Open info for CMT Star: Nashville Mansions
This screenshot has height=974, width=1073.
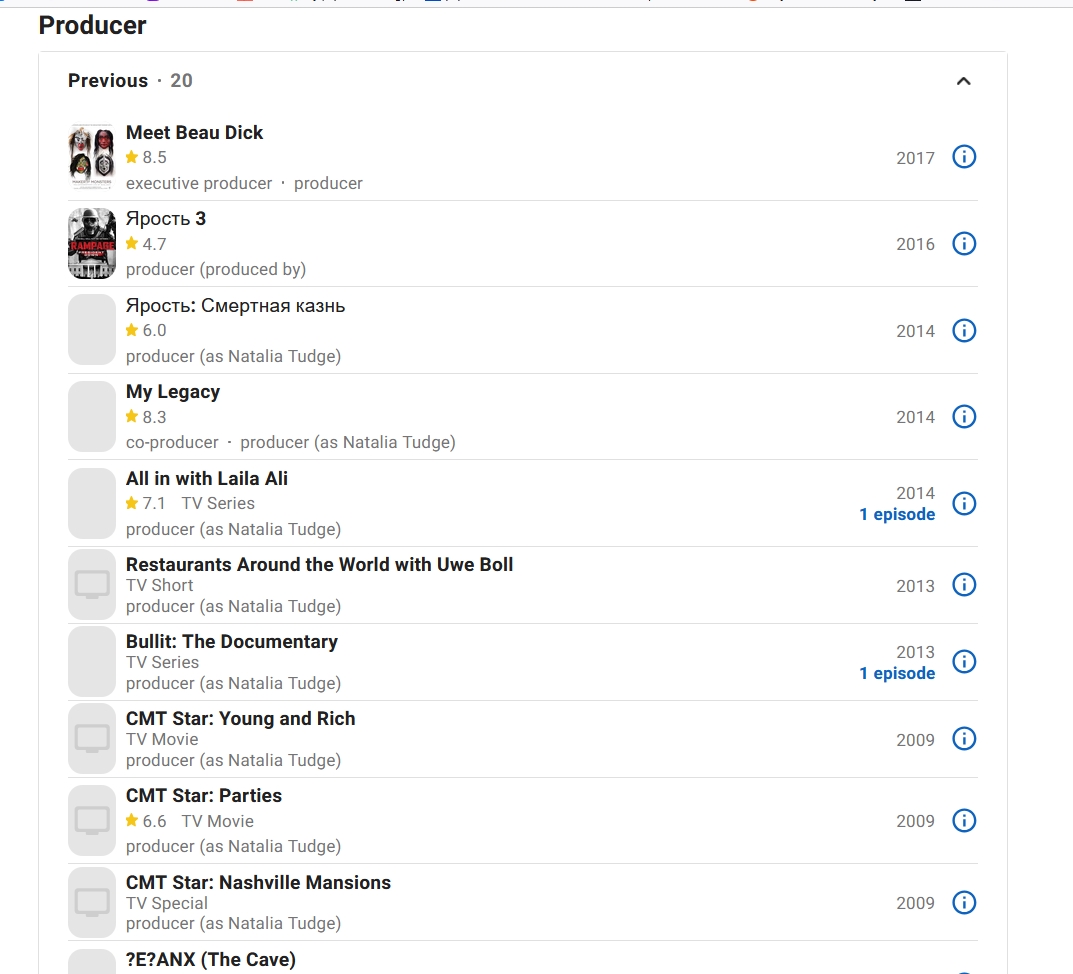coord(964,903)
